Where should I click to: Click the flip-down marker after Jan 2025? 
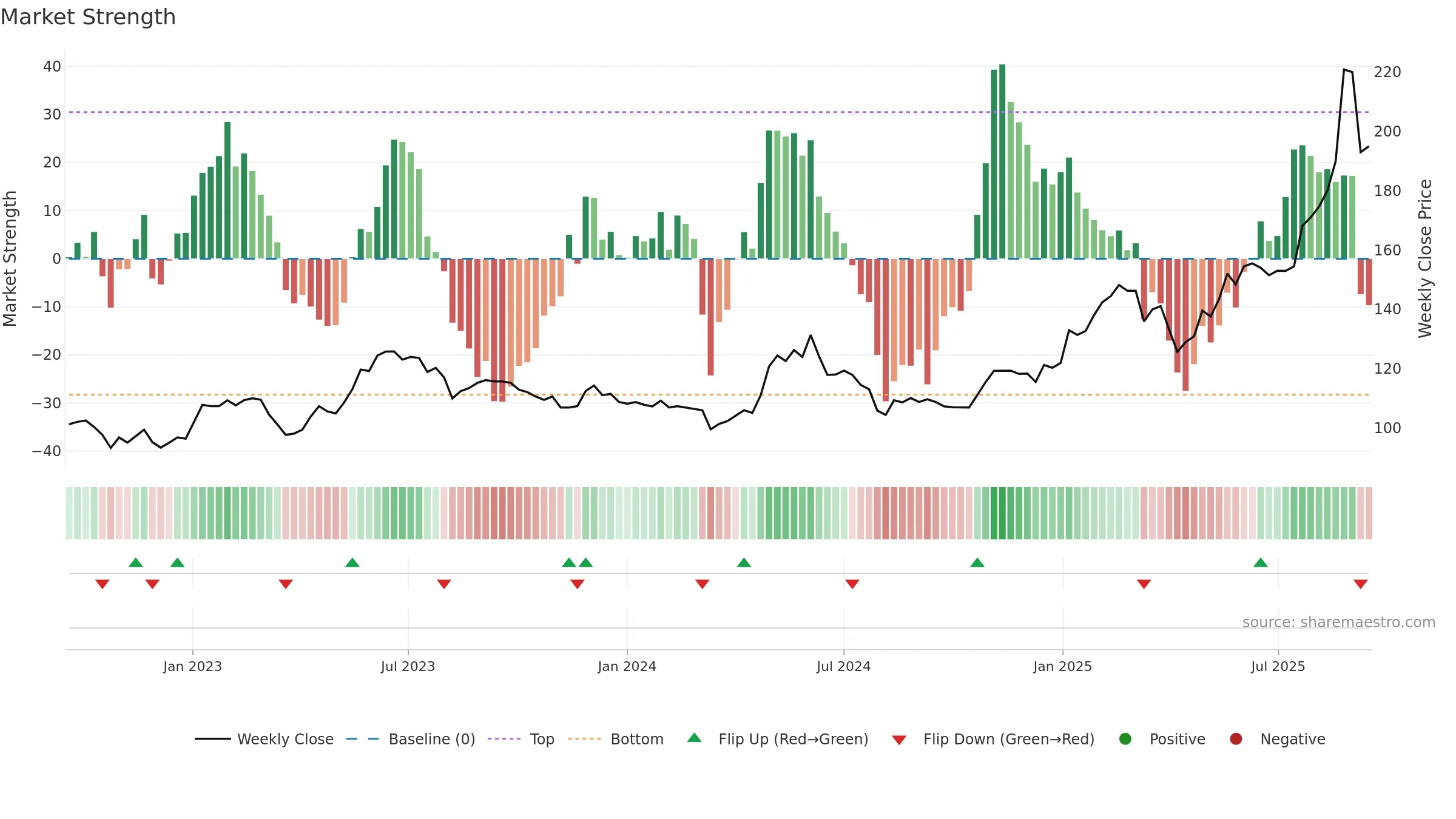(1144, 584)
